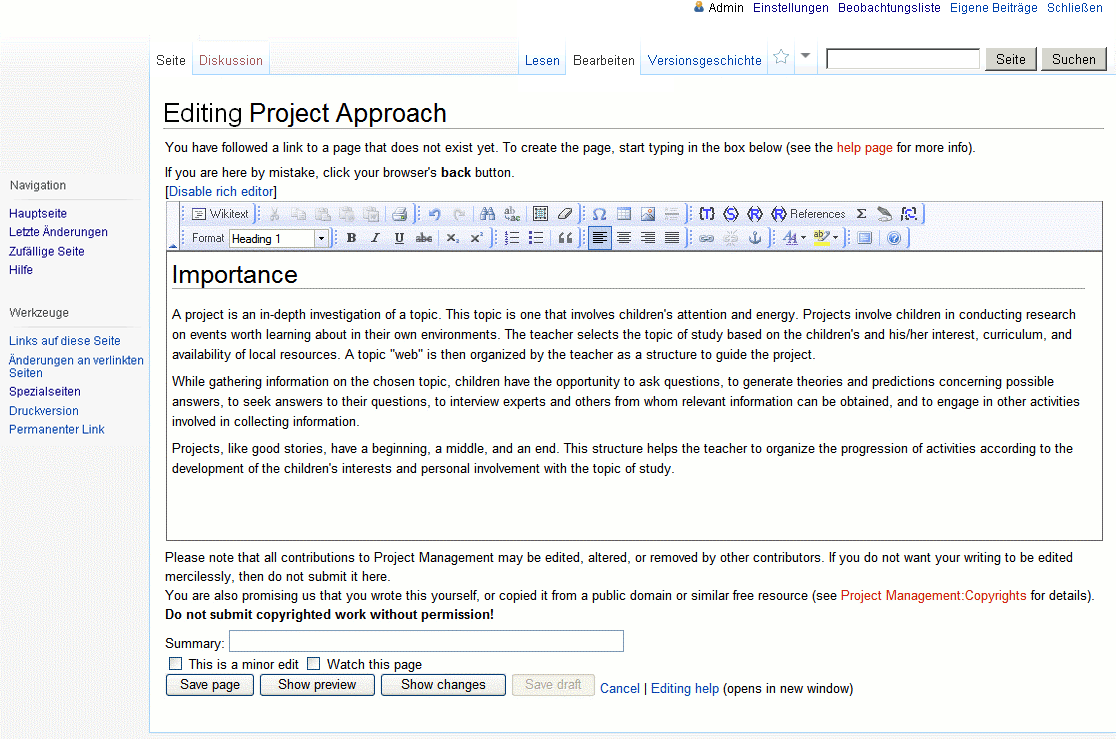Apply subscript formatting
The width and height of the screenshot is (1116, 739).
[453, 238]
